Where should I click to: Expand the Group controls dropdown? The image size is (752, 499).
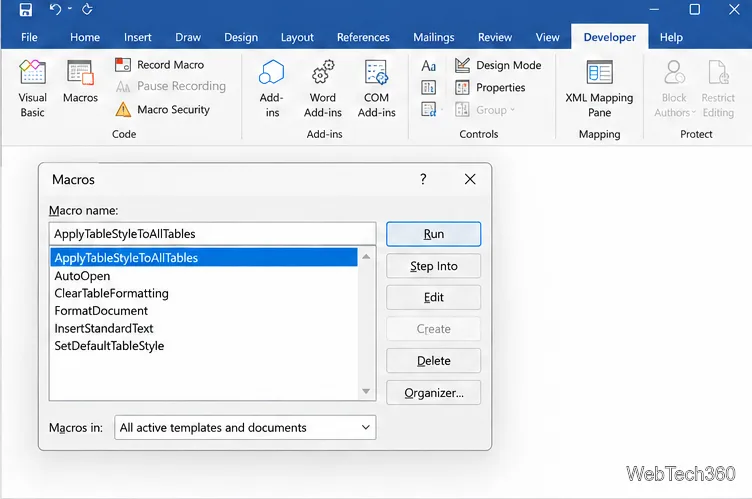(485, 110)
